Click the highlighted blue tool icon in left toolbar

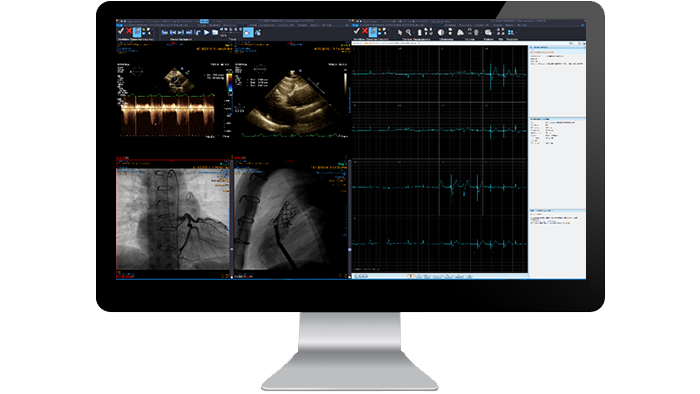[248, 33]
